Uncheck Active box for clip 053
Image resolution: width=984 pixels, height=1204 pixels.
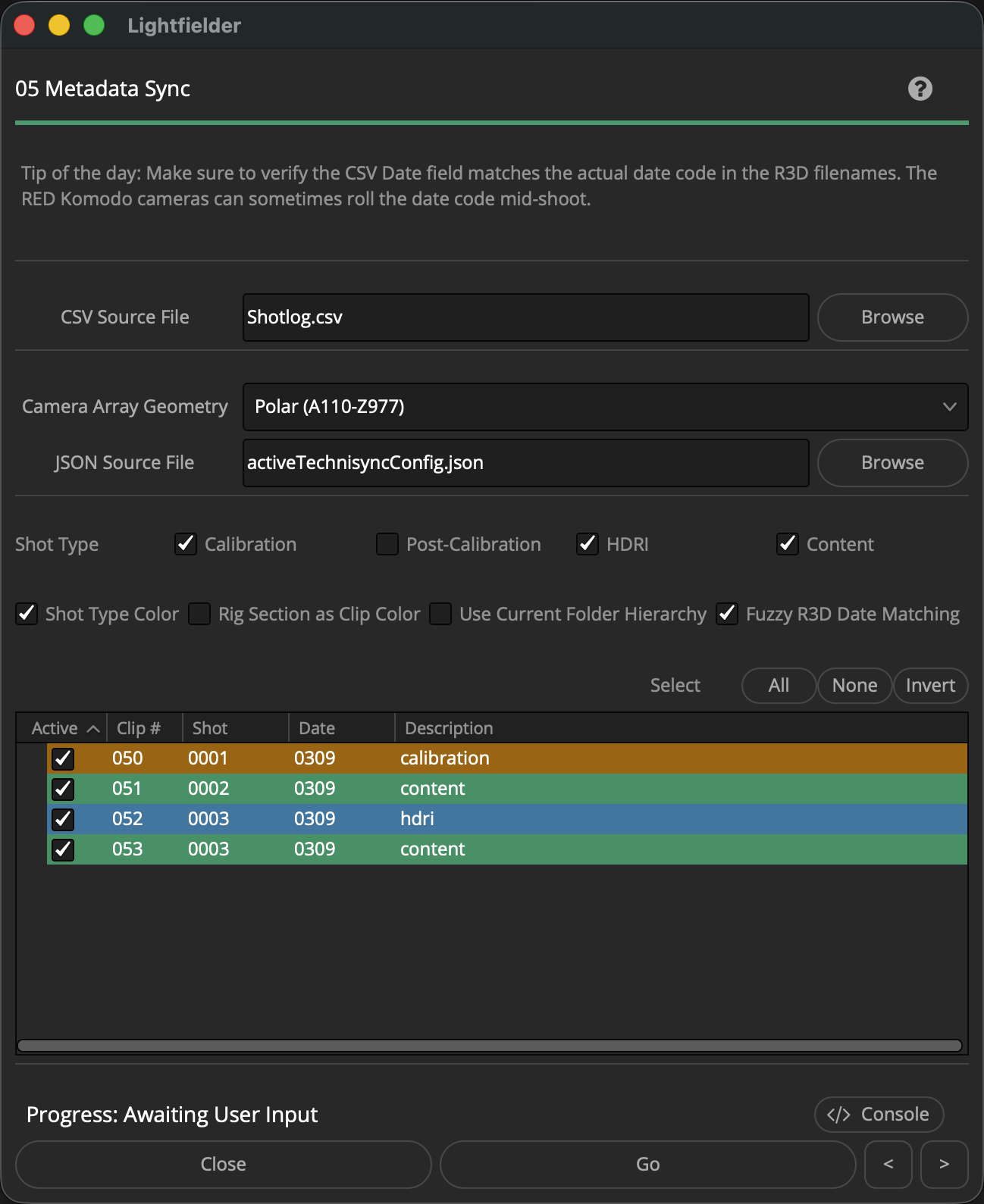coord(63,849)
